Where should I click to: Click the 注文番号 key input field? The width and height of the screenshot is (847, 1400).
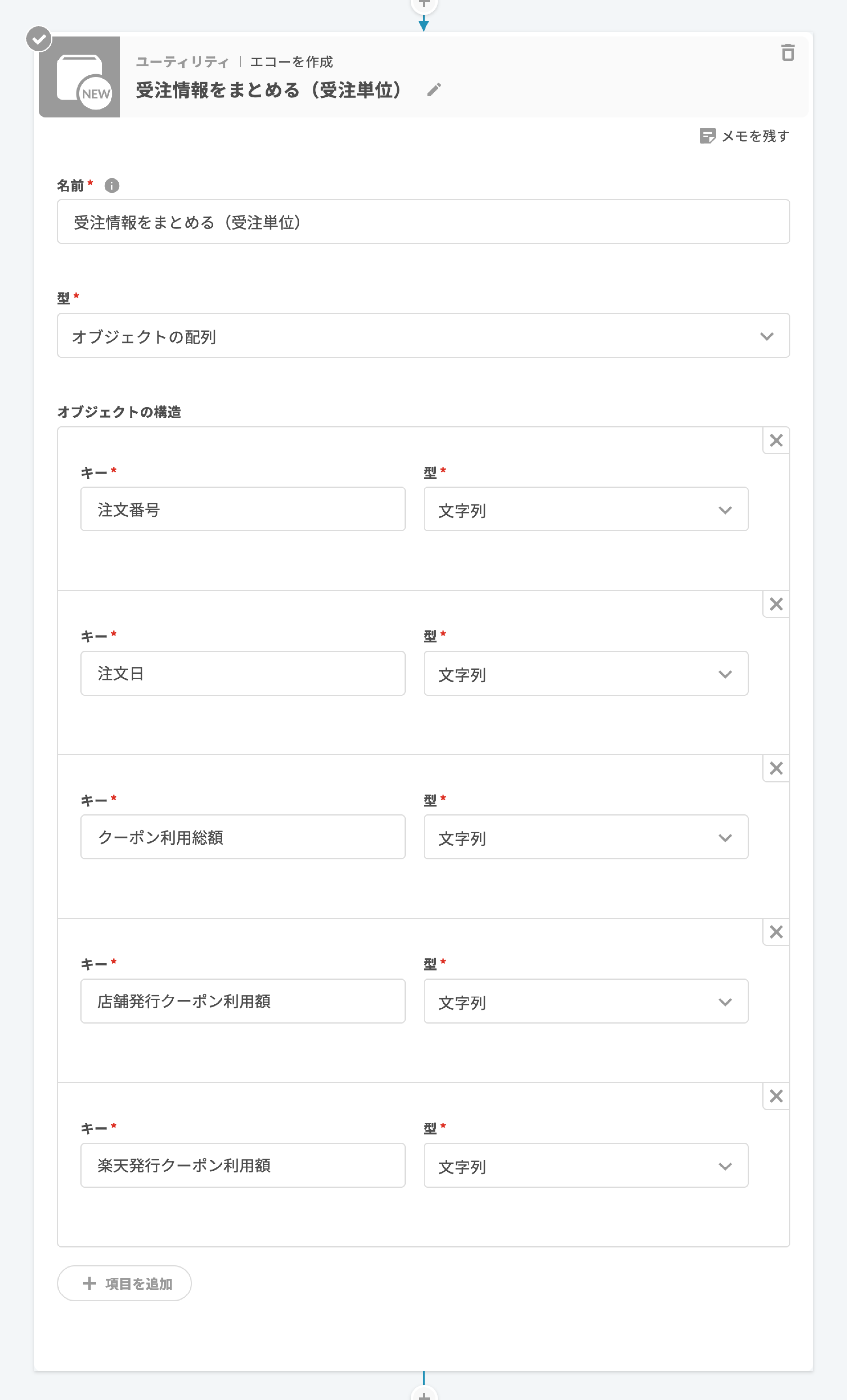(243, 510)
